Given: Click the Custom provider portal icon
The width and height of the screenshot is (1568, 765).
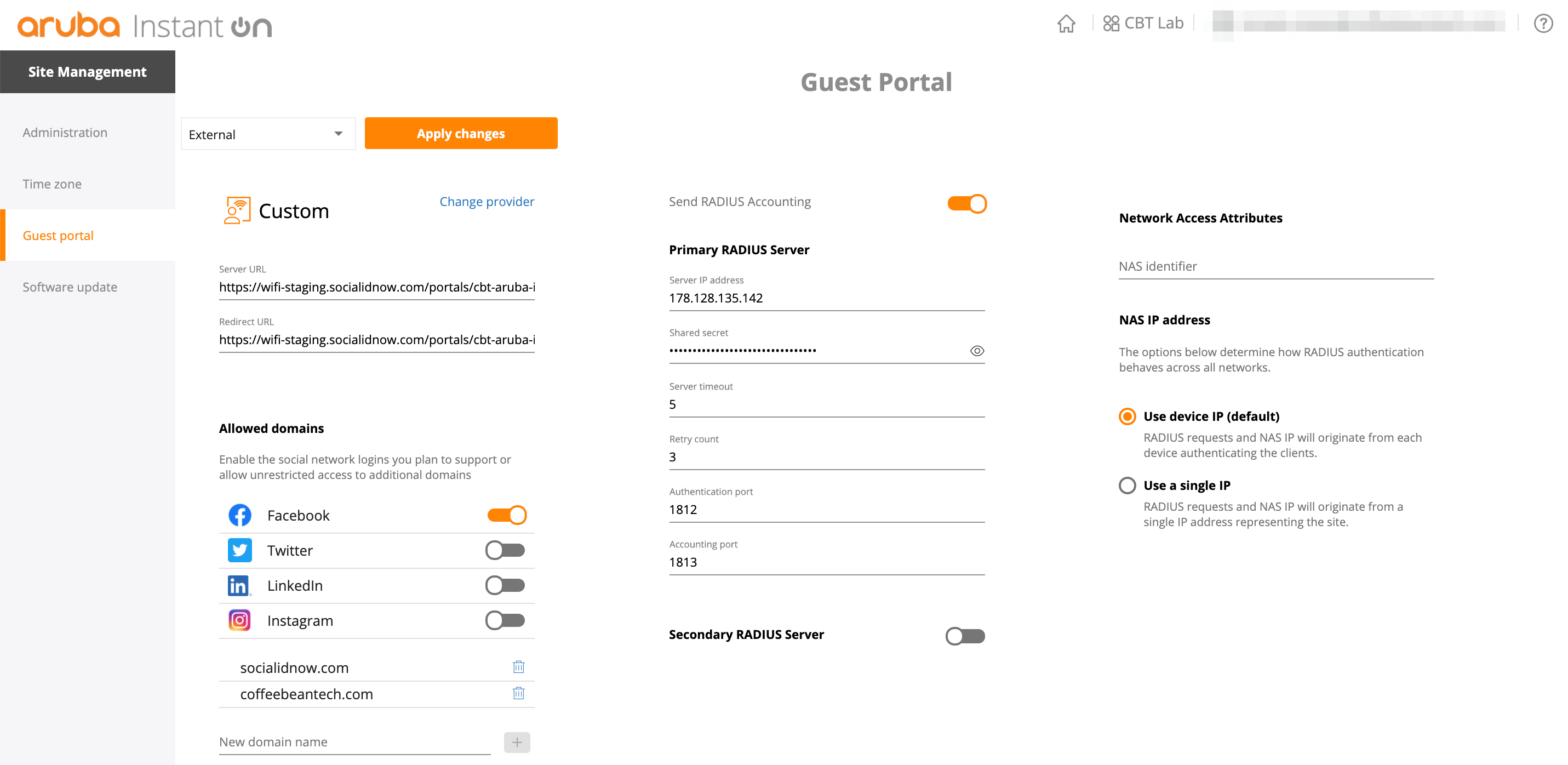Looking at the screenshot, I should [237, 210].
